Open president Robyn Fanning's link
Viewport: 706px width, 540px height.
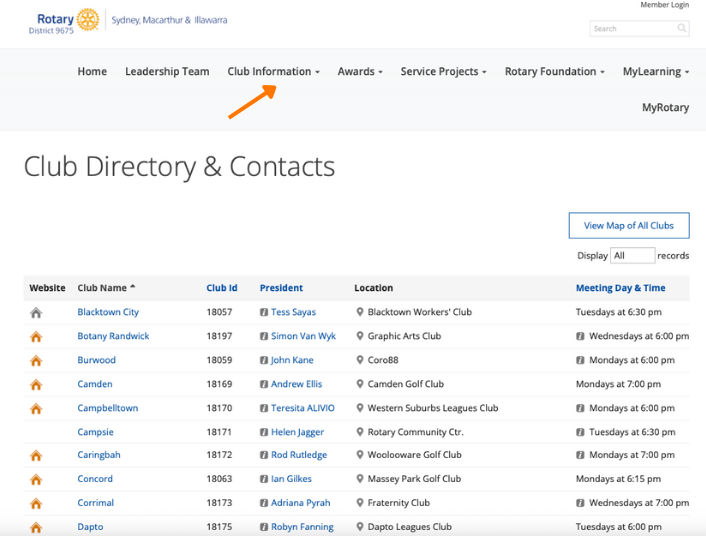(x=302, y=527)
